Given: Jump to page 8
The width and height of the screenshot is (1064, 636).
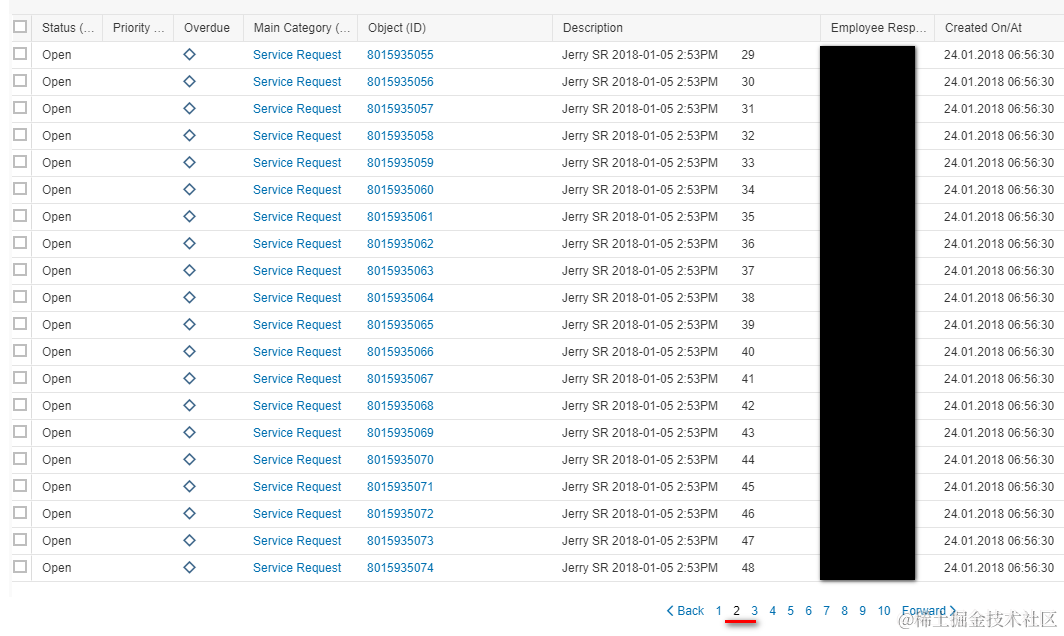Looking at the screenshot, I should click(x=844, y=611).
